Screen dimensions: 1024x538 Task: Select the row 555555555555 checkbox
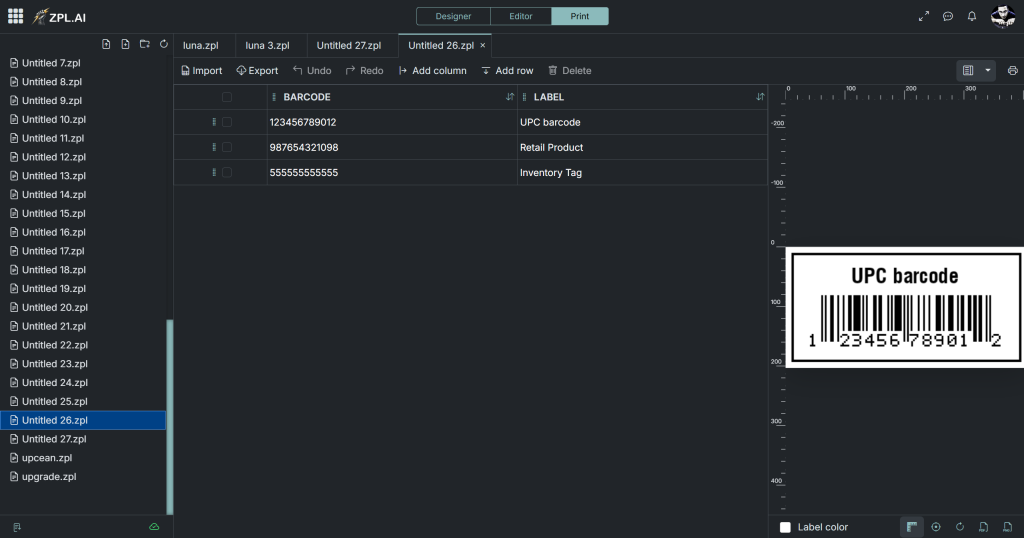(x=227, y=172)
